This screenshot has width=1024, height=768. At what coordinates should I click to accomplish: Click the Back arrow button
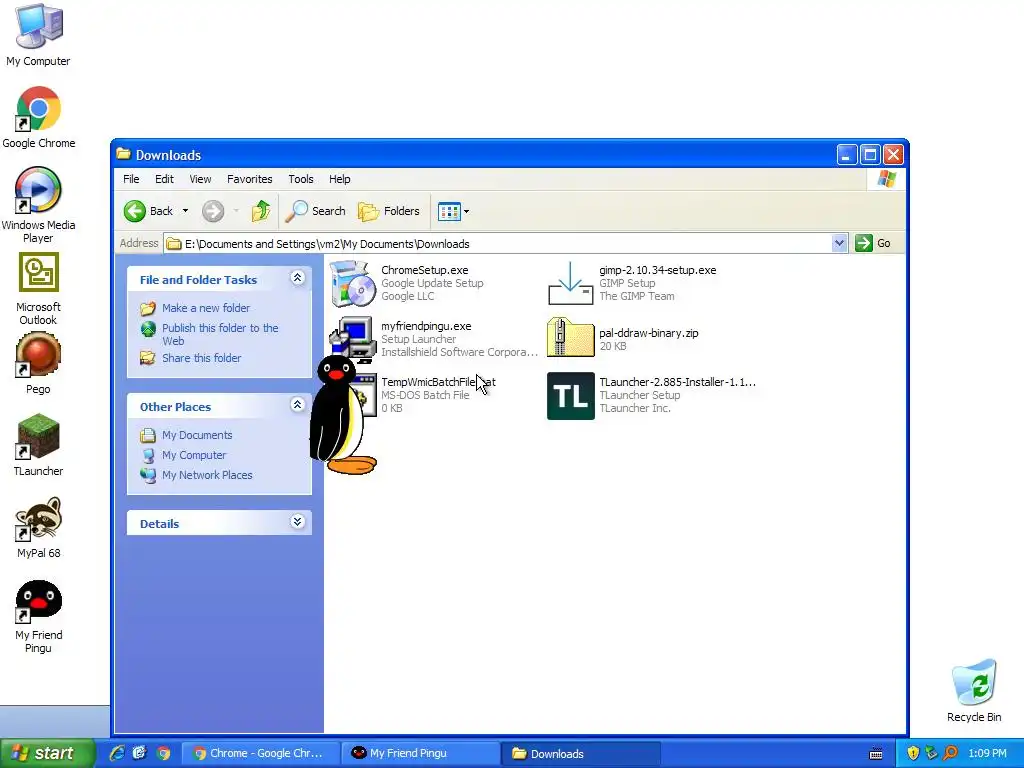149,211
